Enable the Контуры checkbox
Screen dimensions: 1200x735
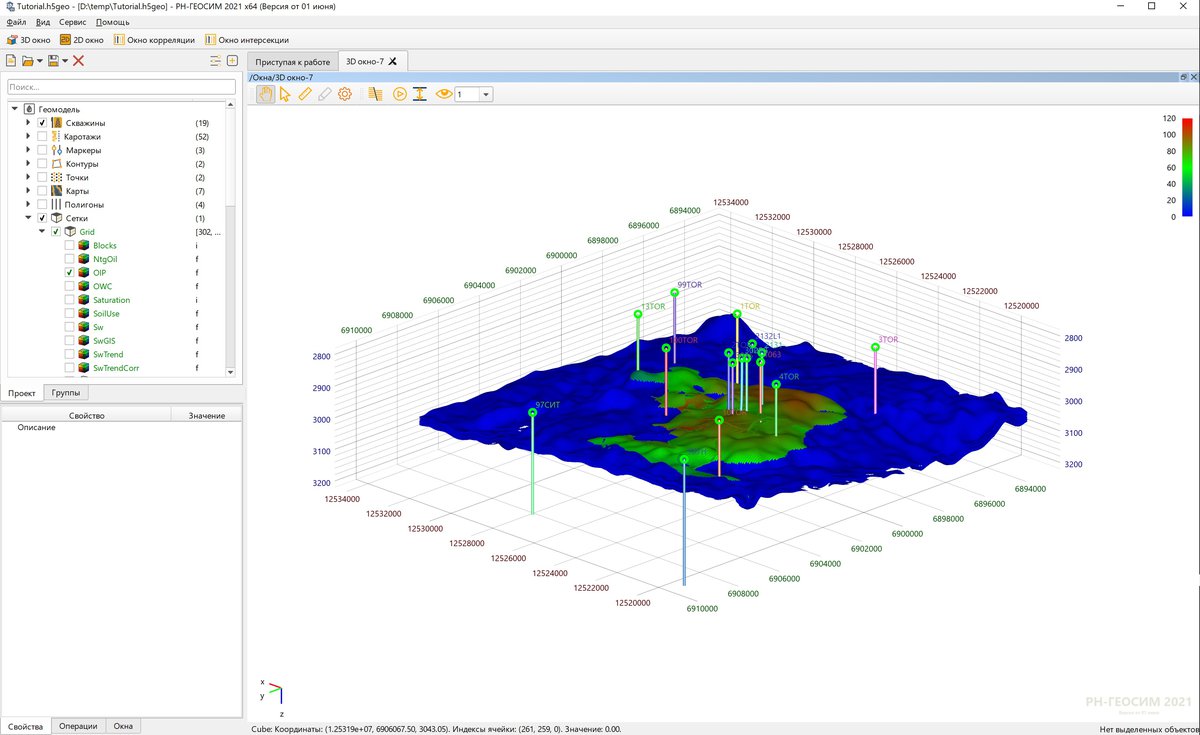click(40, 163)
